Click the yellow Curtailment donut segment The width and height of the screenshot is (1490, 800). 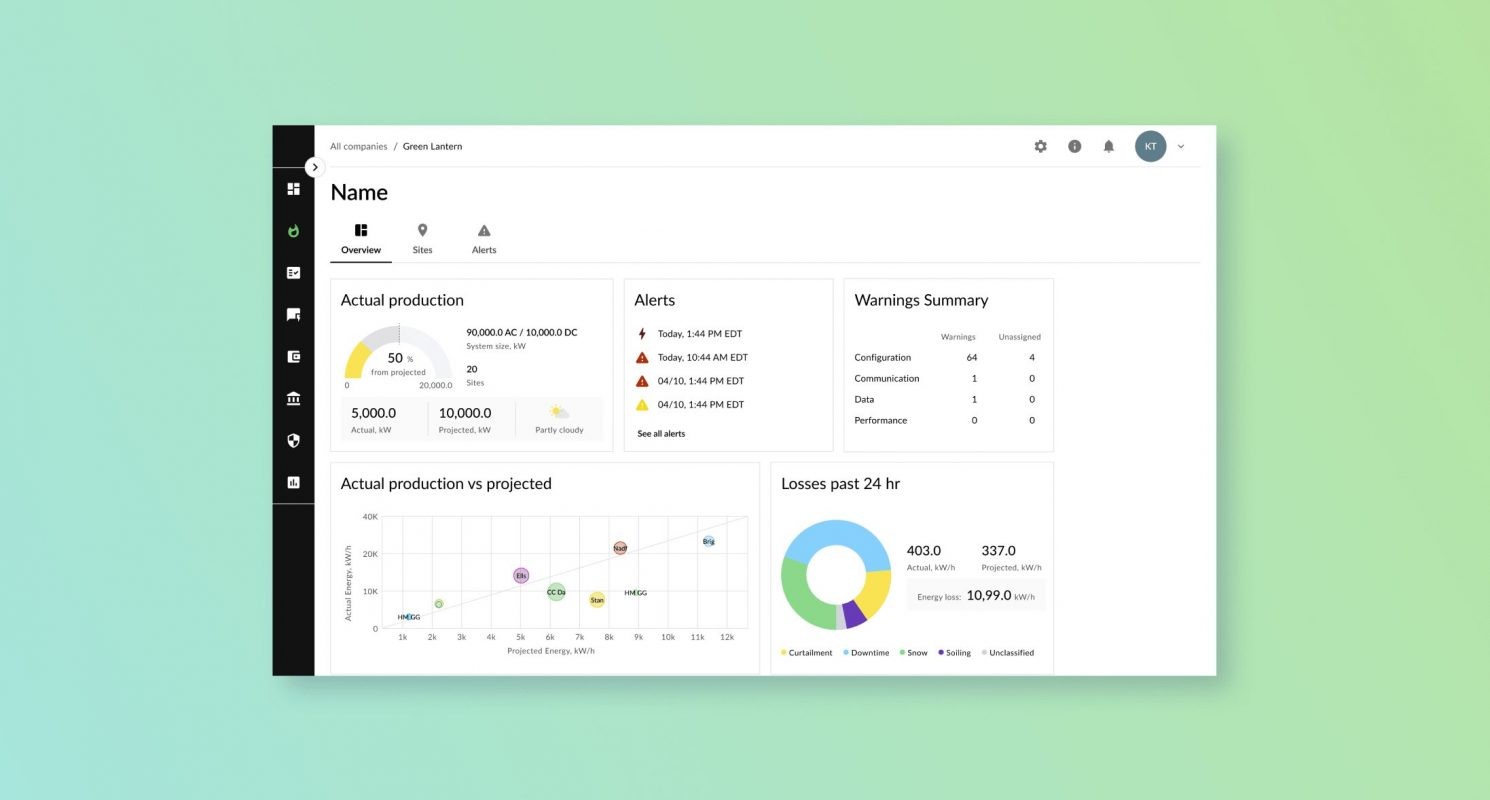pos(875,592)
